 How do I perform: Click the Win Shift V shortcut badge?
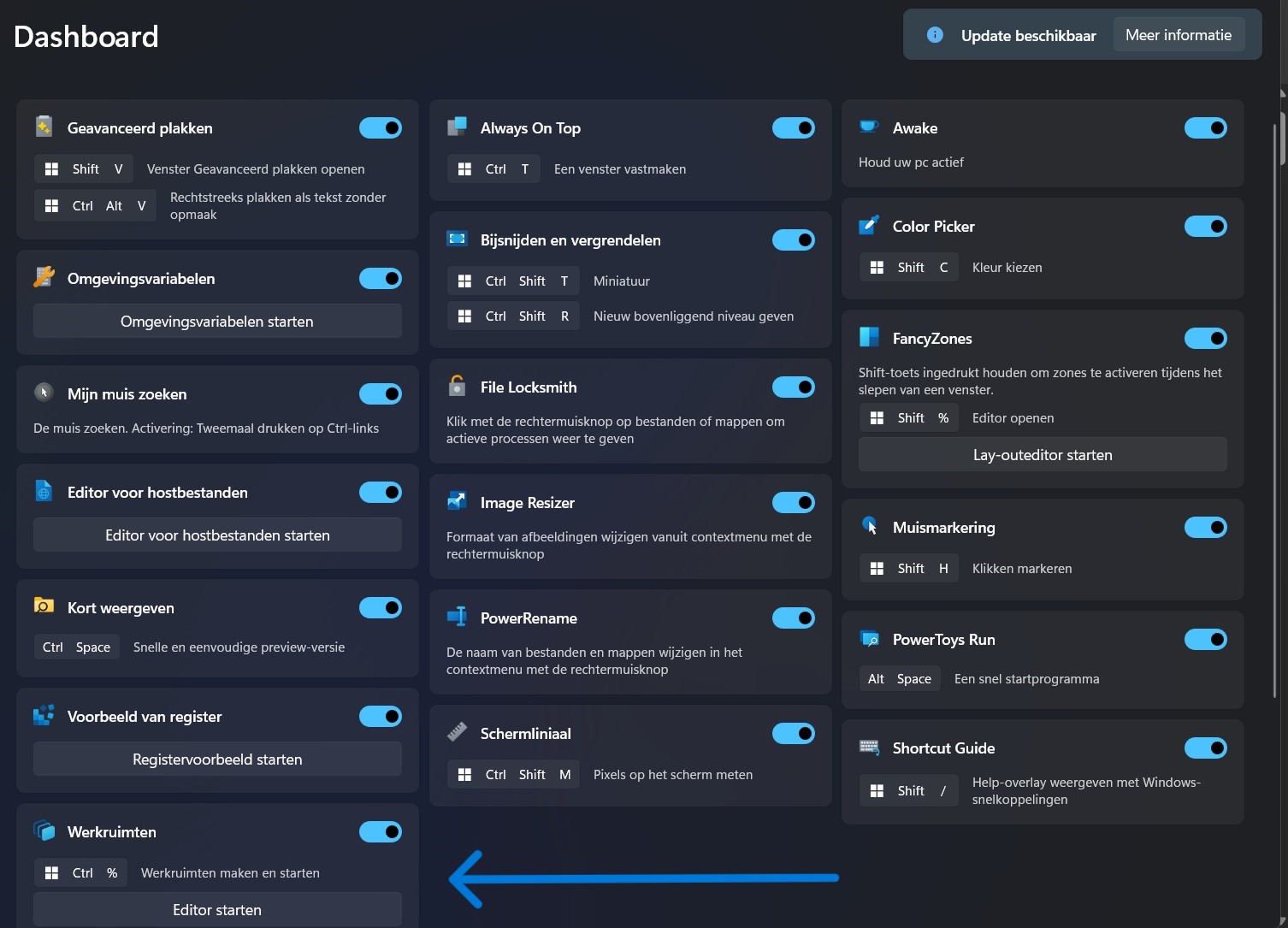click(84, 168)
